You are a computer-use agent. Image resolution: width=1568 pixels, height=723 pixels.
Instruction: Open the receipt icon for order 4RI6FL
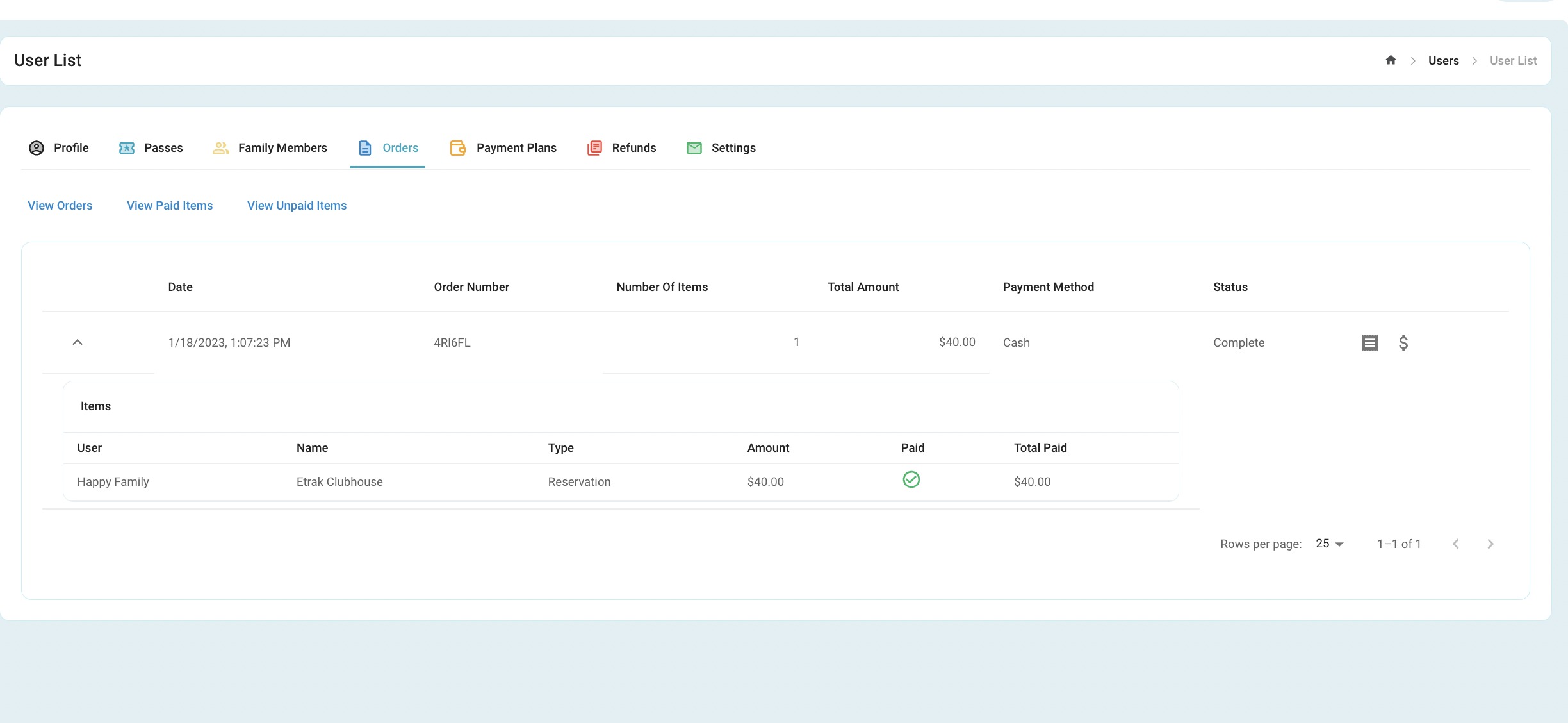coord(1370,343)
